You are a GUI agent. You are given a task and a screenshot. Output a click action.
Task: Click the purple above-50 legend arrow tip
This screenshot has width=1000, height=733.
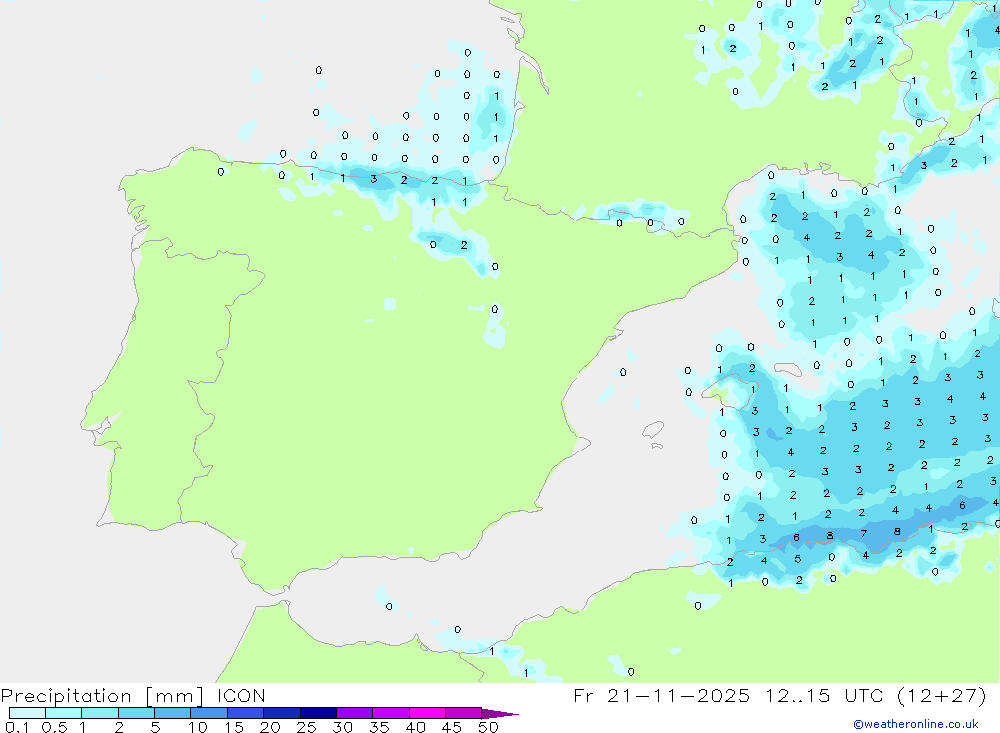point(501,714)
